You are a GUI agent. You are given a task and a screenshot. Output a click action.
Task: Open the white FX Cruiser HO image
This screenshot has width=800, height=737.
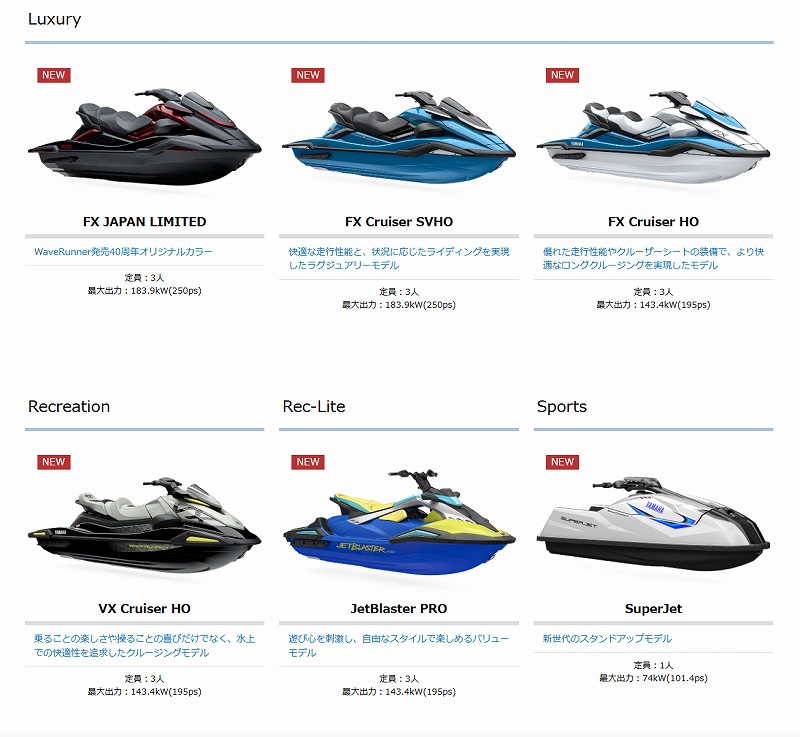[x=653, y=137]
